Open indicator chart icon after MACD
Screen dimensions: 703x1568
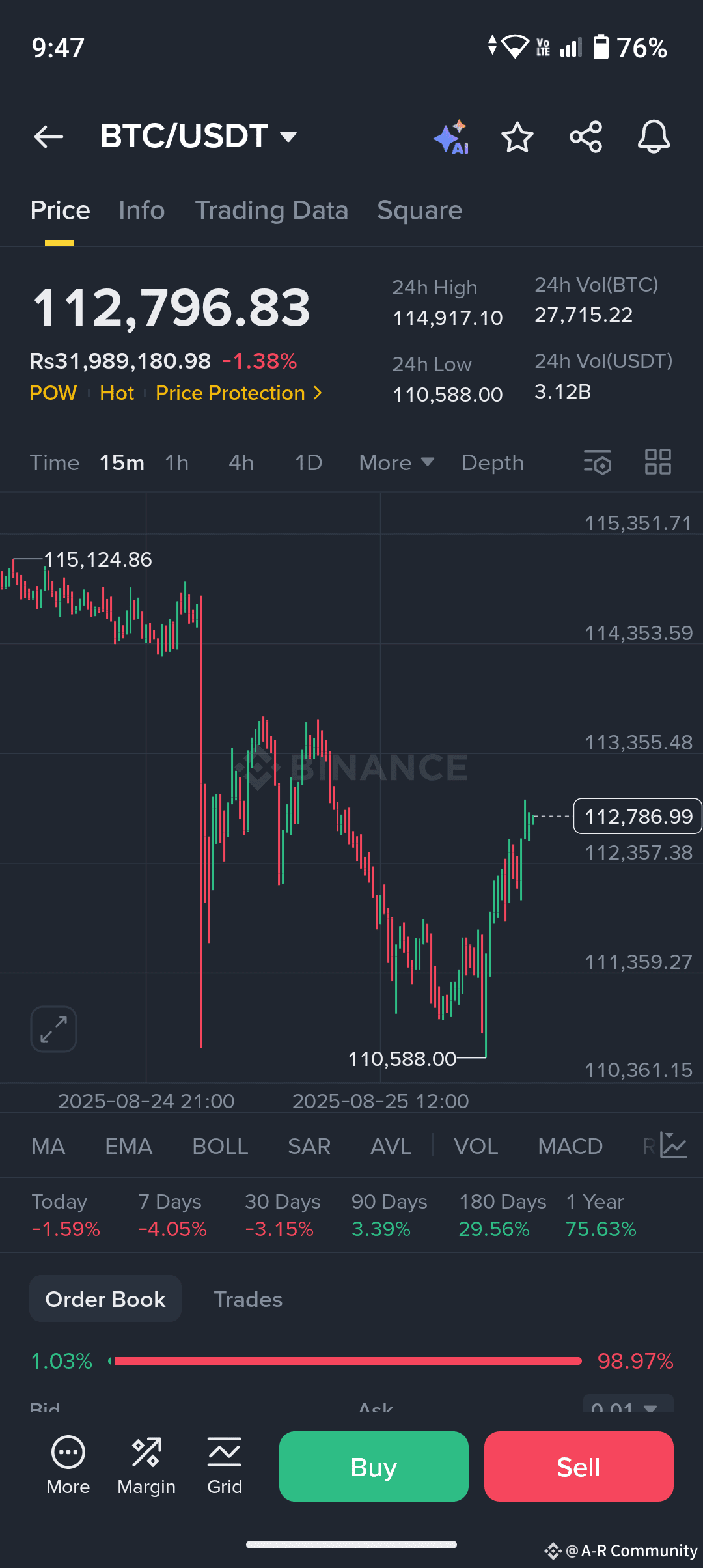(x=674, y=1145)
